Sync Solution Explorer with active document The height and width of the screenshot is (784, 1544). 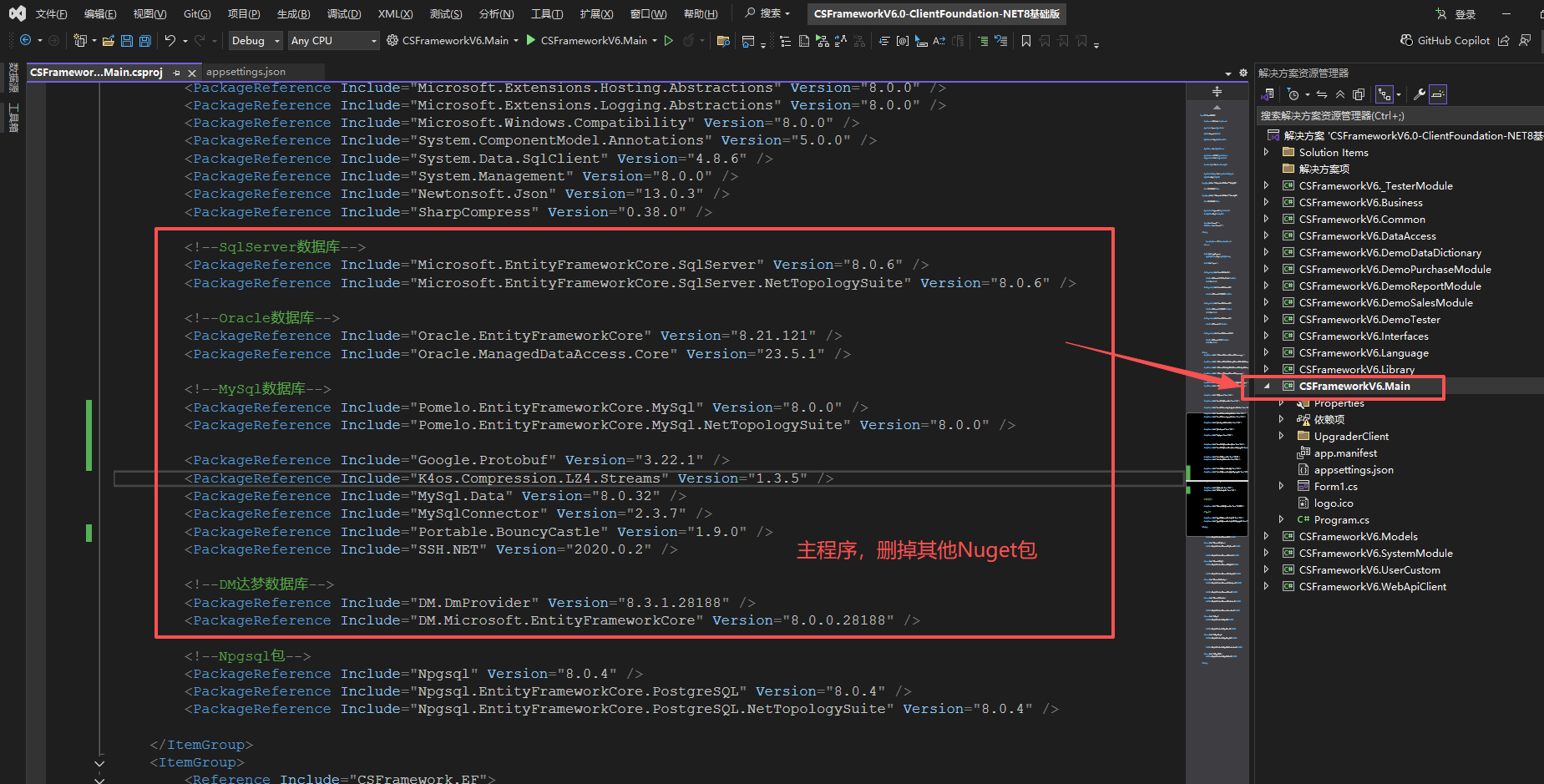tap(1320, 94)
